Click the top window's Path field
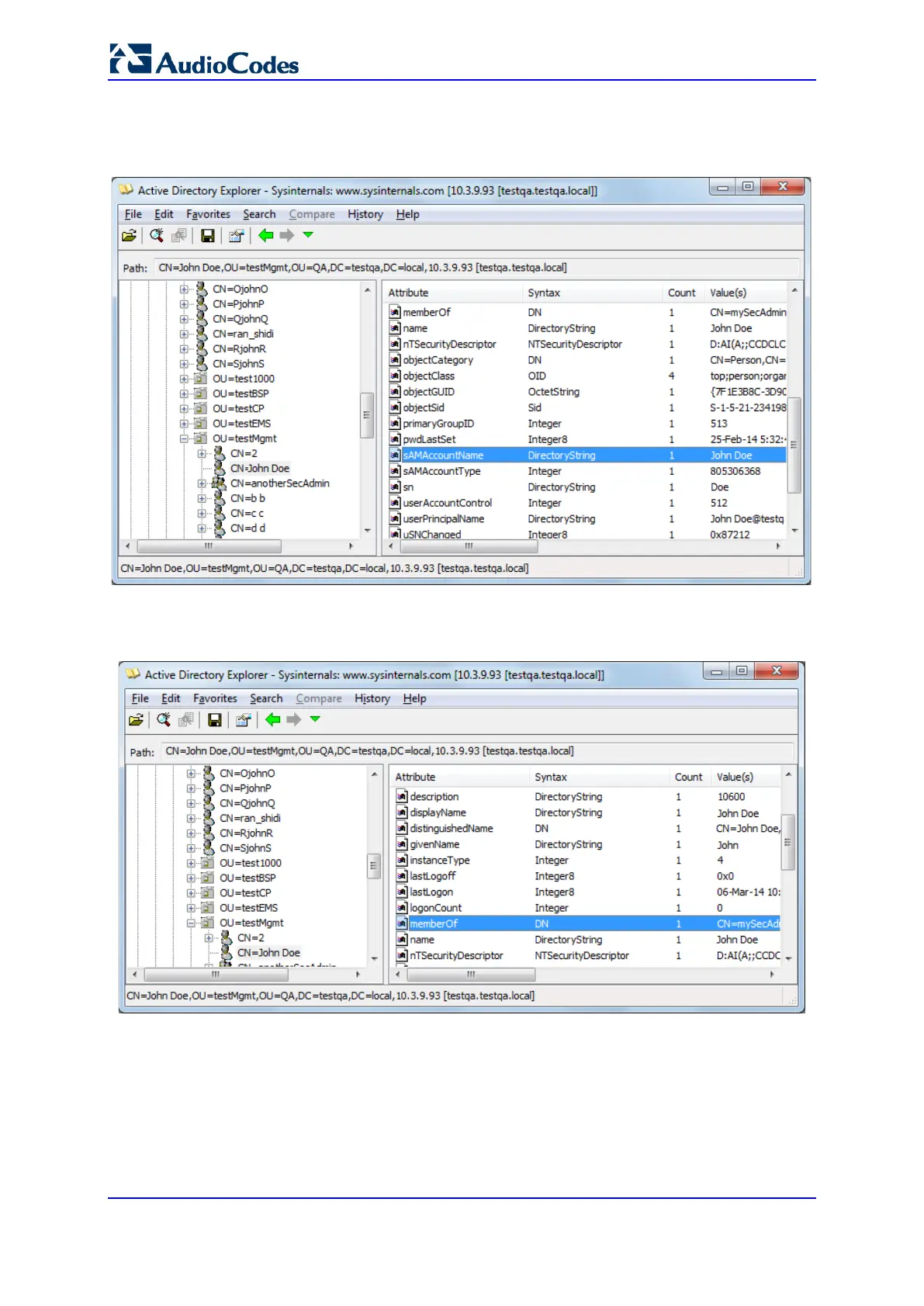The image size is (924, 1306). (476, 268)
